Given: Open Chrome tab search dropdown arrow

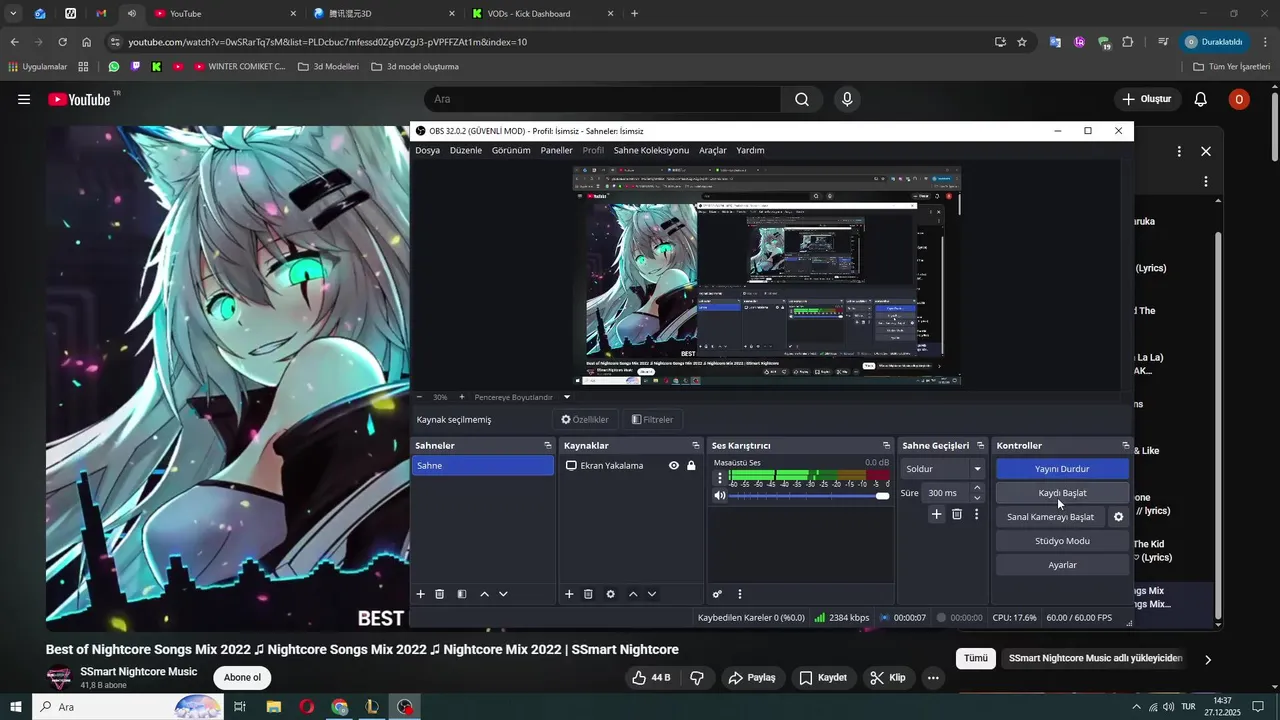Looking at the screenshot, I should 13,14.
